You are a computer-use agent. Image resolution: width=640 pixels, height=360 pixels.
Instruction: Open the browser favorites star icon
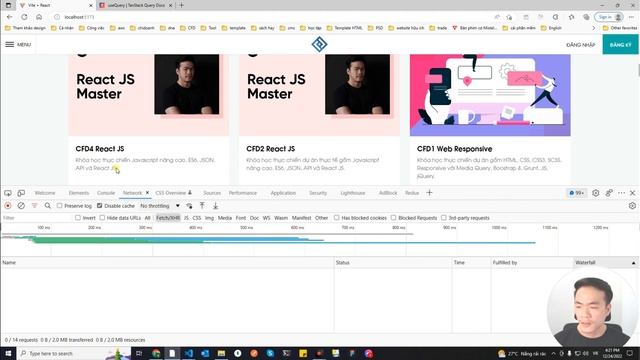(571, 17)
